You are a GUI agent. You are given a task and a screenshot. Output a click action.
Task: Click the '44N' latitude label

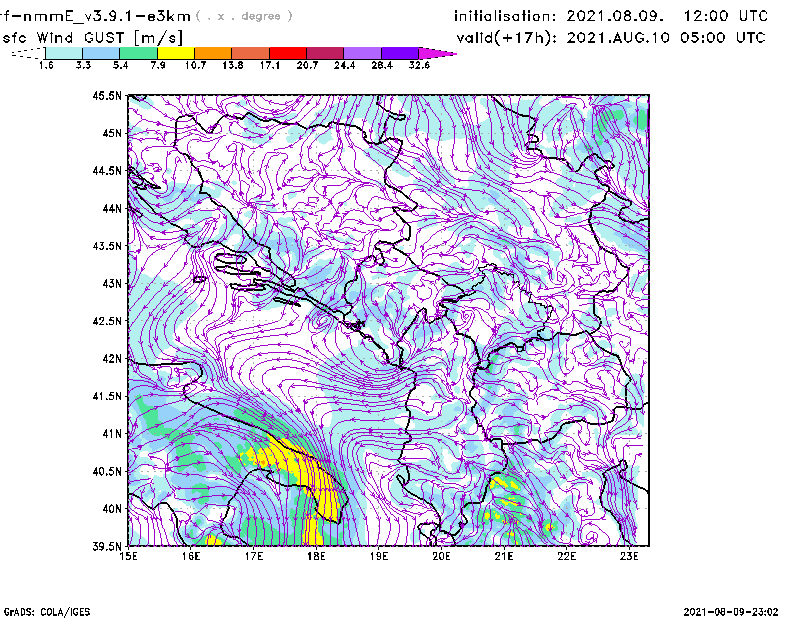pyautogui.click(x=112, y=208)
